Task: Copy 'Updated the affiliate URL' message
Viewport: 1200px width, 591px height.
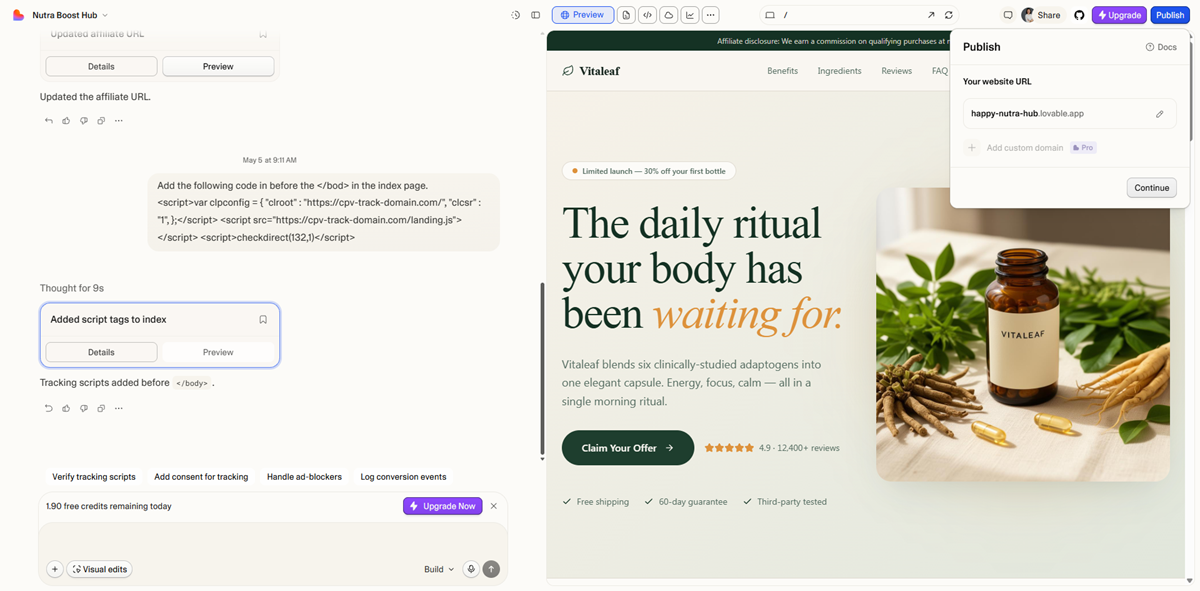Action: [101, 121]
